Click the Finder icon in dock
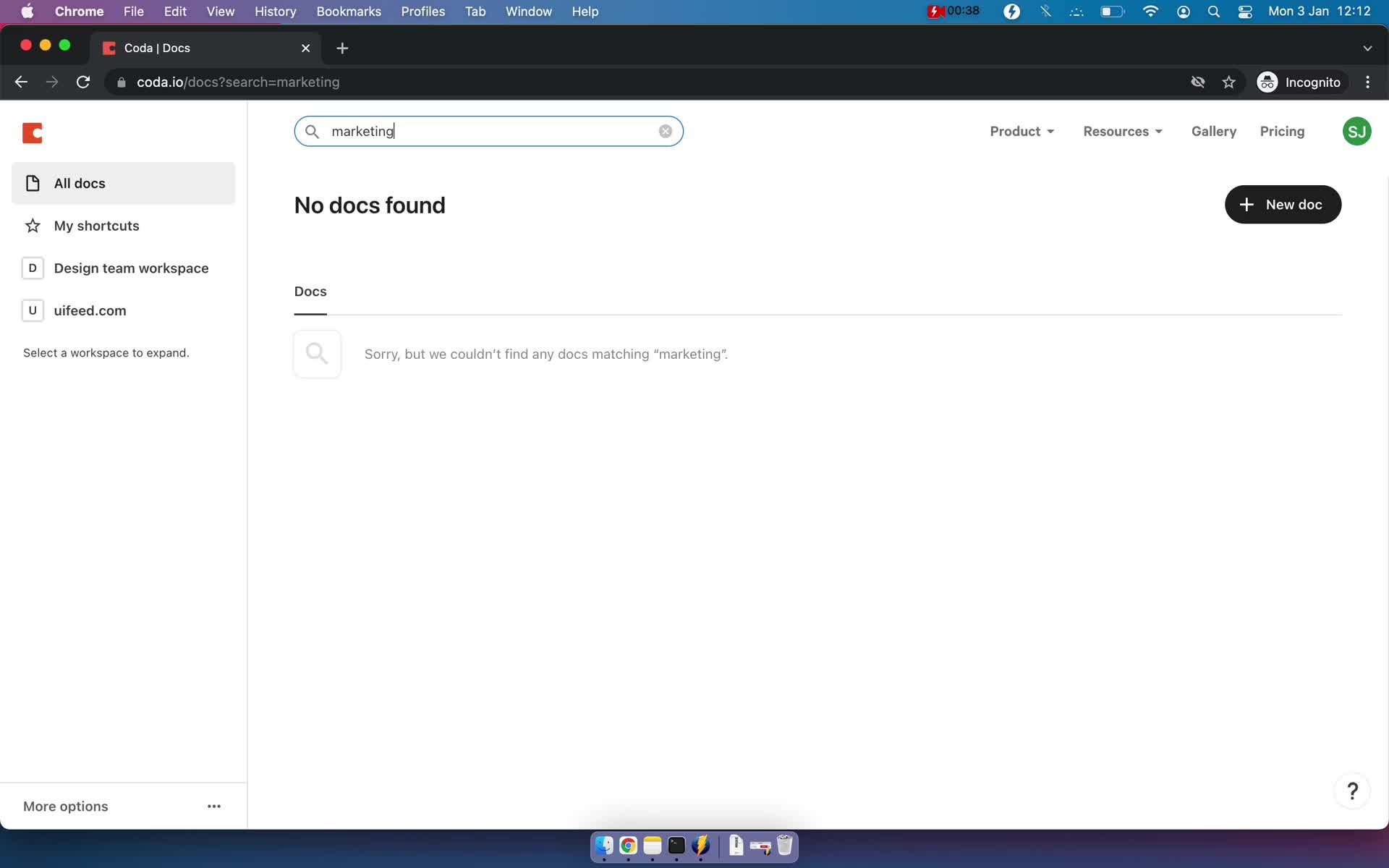 pyautogui.click(x=603, y=845)
